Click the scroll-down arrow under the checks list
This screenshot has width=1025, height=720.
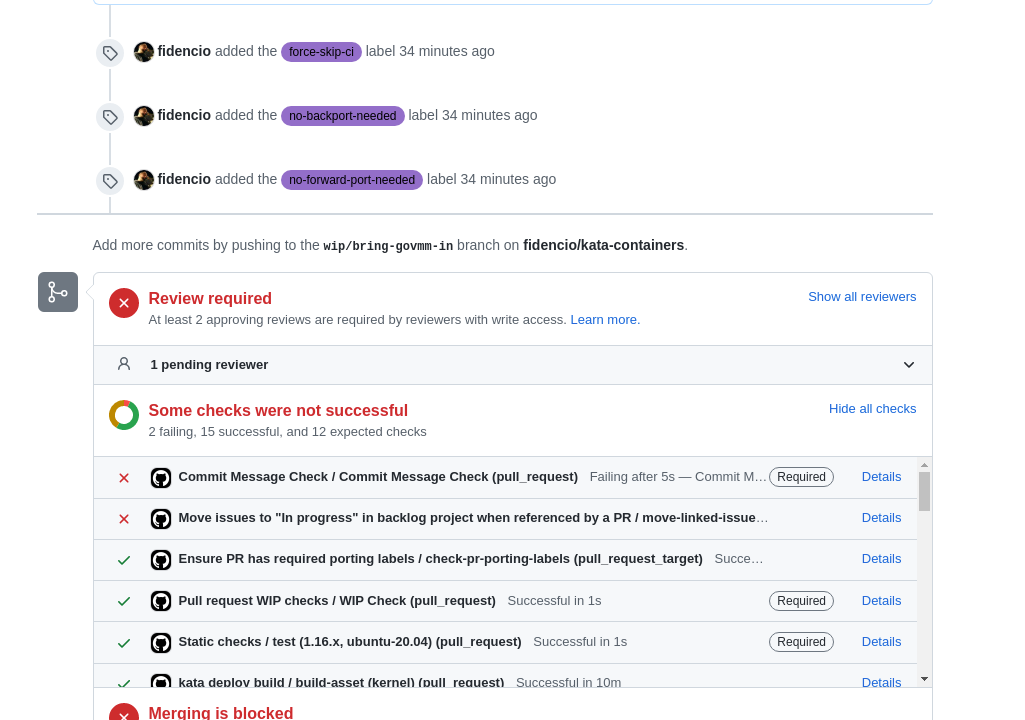tap(923, 679)
